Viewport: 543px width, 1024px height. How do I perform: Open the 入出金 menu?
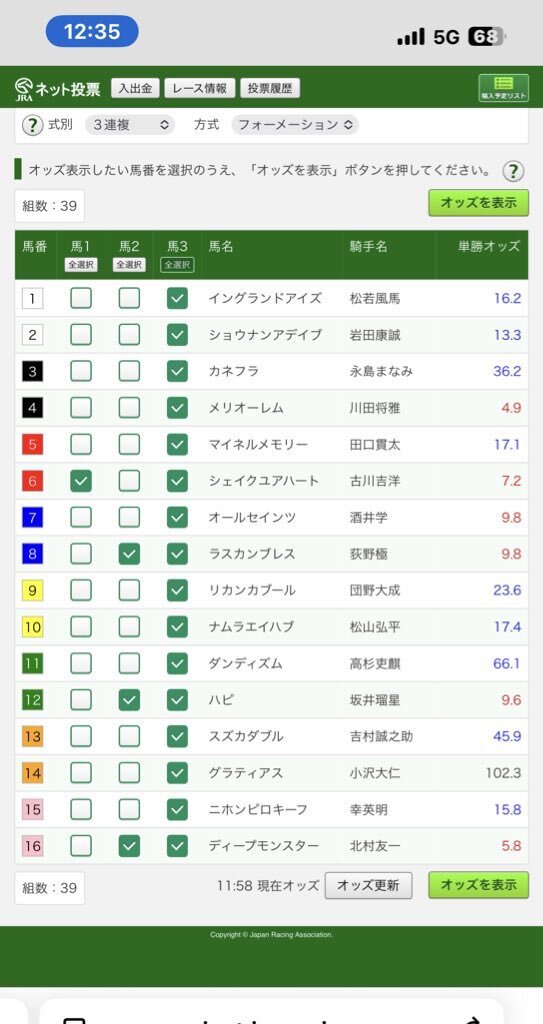(135, 88)
